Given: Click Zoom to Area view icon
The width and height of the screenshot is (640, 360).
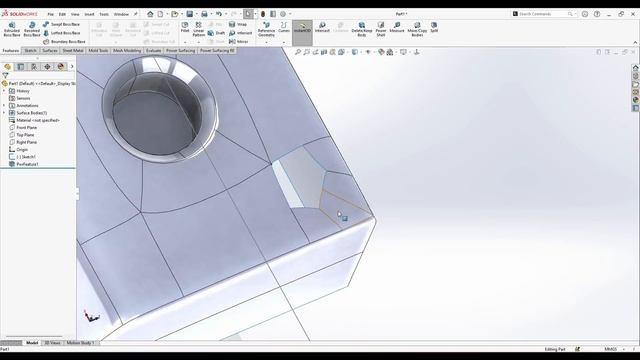Looking at the screenshot, I should [307, 52].
